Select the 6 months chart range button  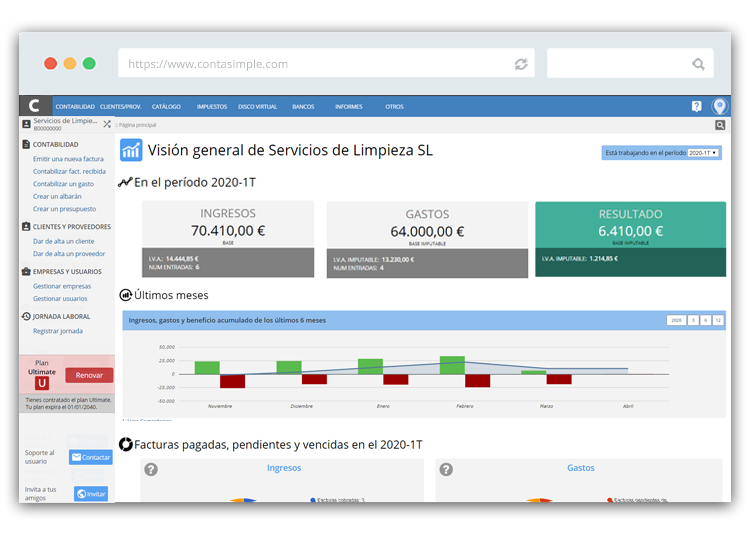tap(706, 320)
